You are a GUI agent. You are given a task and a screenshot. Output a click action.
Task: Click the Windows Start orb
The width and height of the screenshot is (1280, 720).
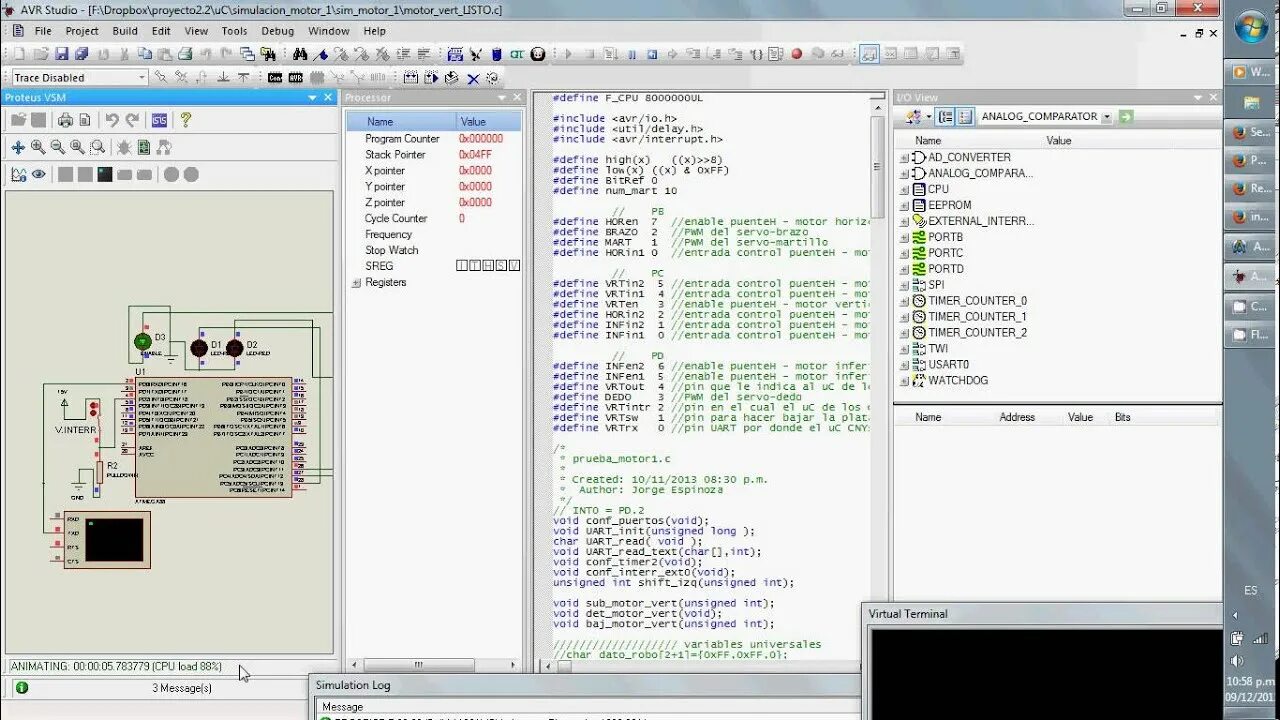coord(1251,27)
